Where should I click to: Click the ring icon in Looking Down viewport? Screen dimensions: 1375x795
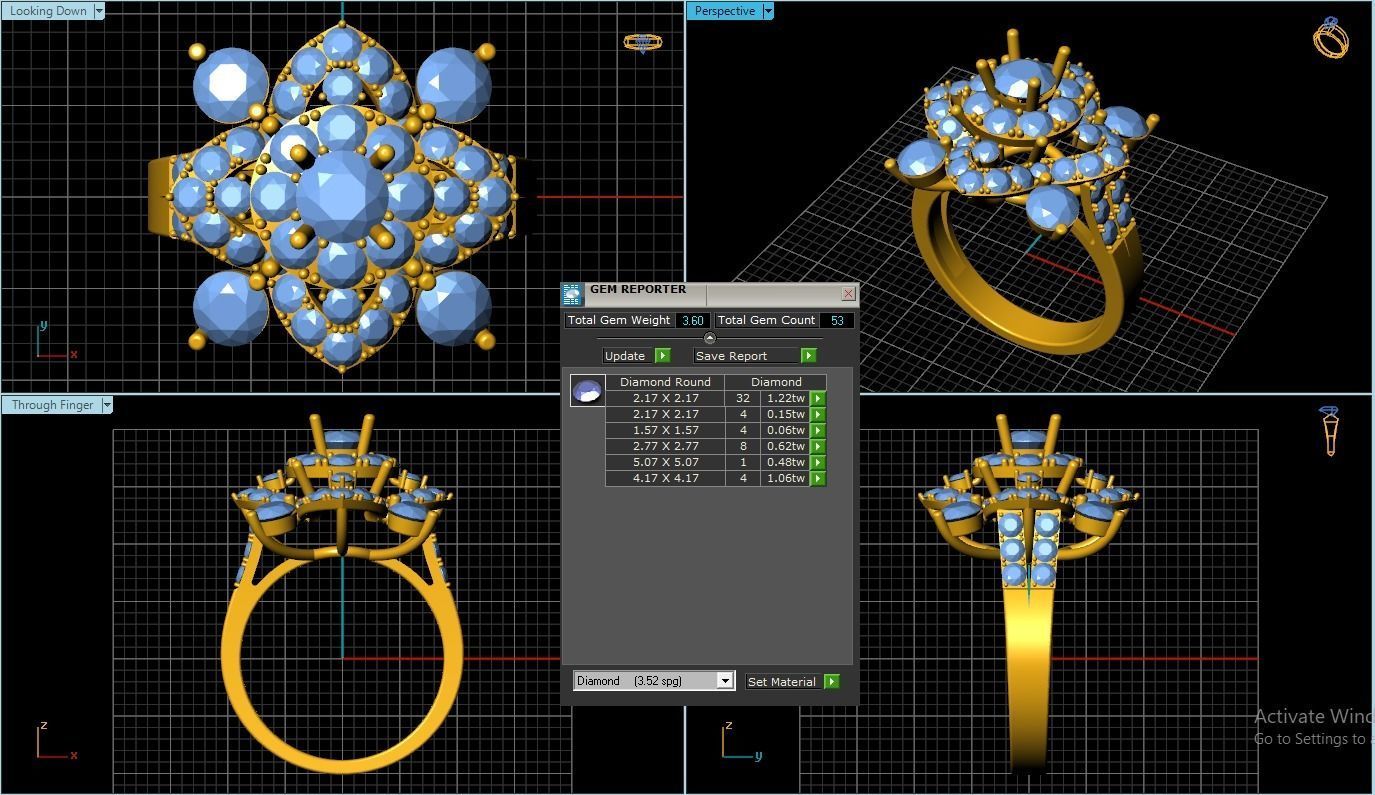pyautogui.click(x=642, y=42)
